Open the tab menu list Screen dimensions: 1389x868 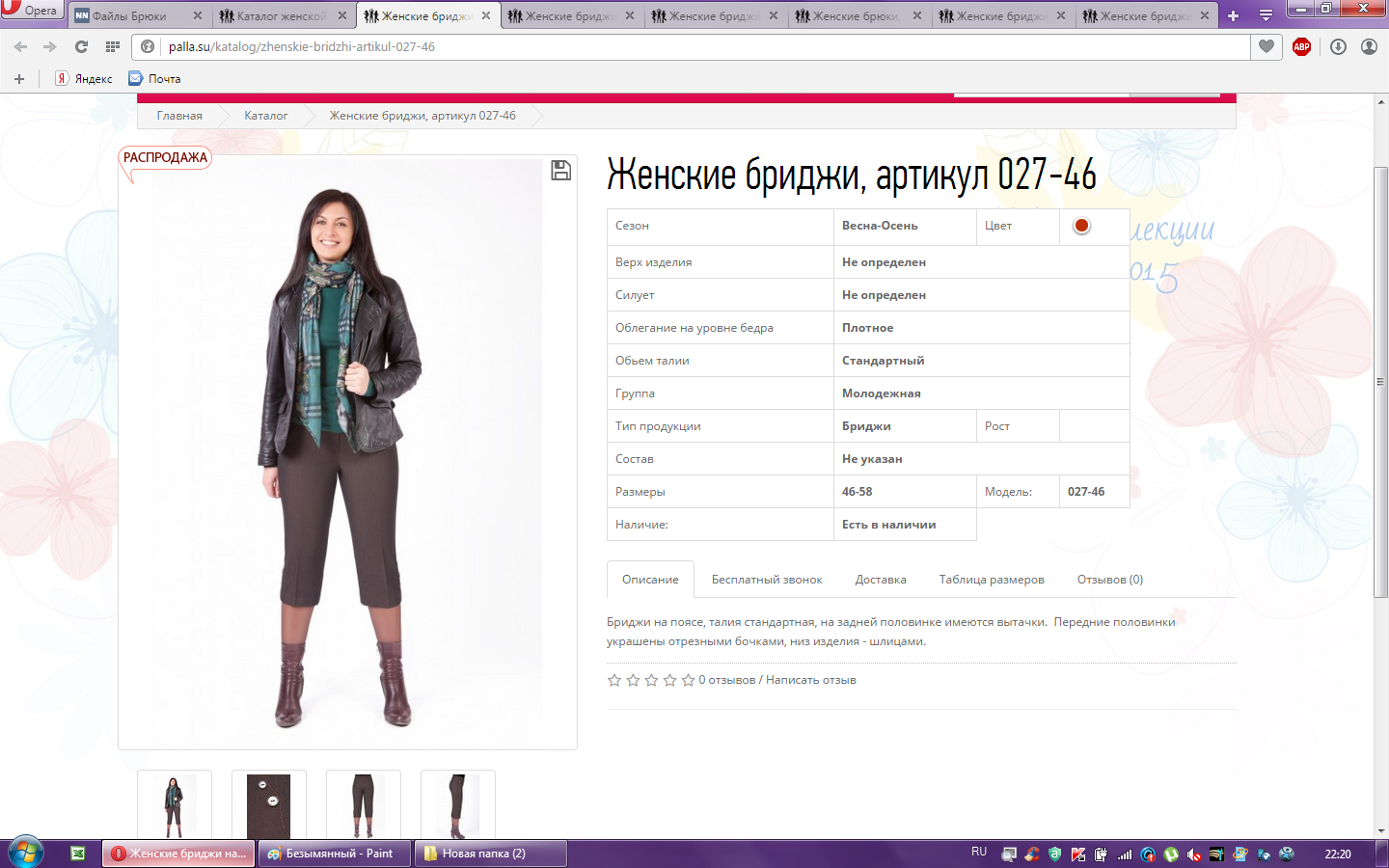click(1266, 15)
